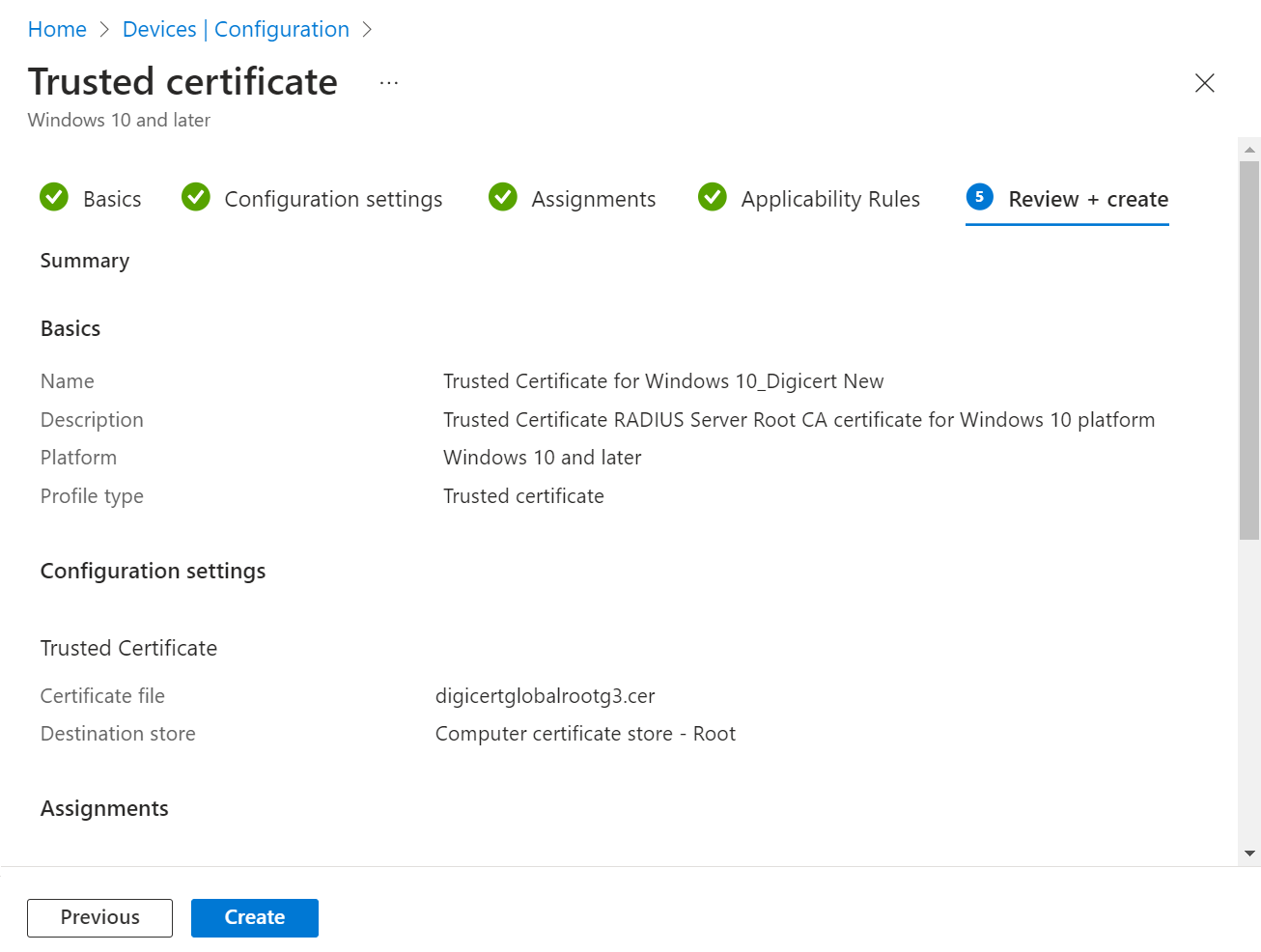Click the Basics step green checkmark icon
This screenshot has width=1261, height=952.
coord(54,197)
